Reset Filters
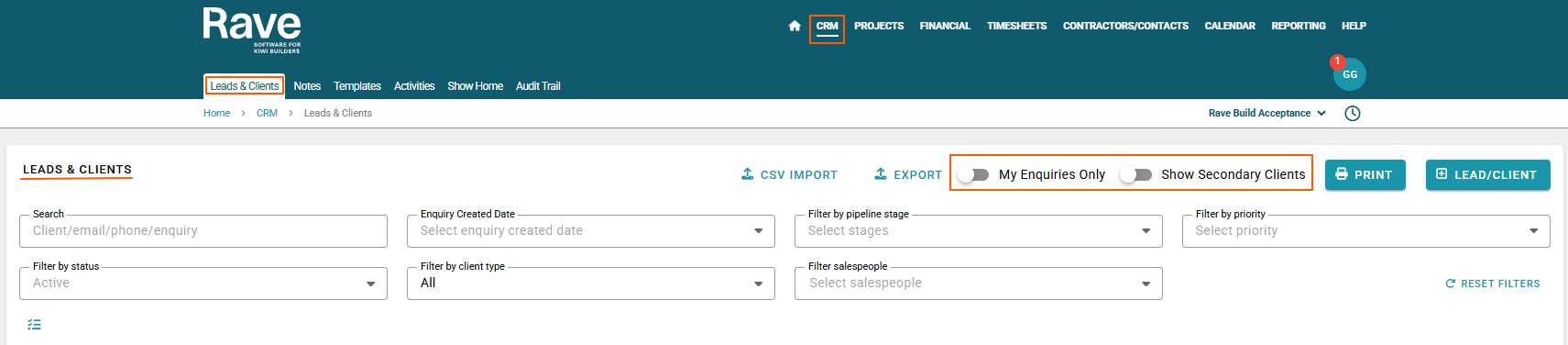This screenshot has height=345, width=1568. [1493, 284]
